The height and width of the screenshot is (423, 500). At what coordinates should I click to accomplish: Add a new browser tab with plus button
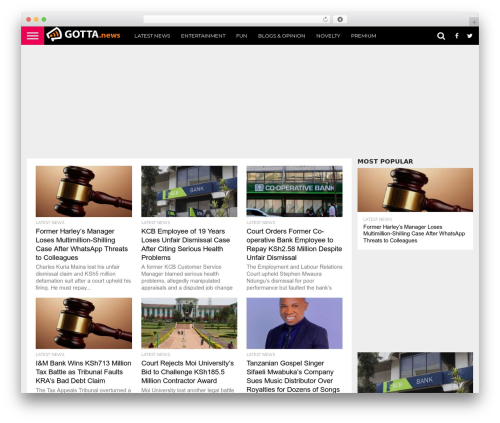[x=474, y=22]
